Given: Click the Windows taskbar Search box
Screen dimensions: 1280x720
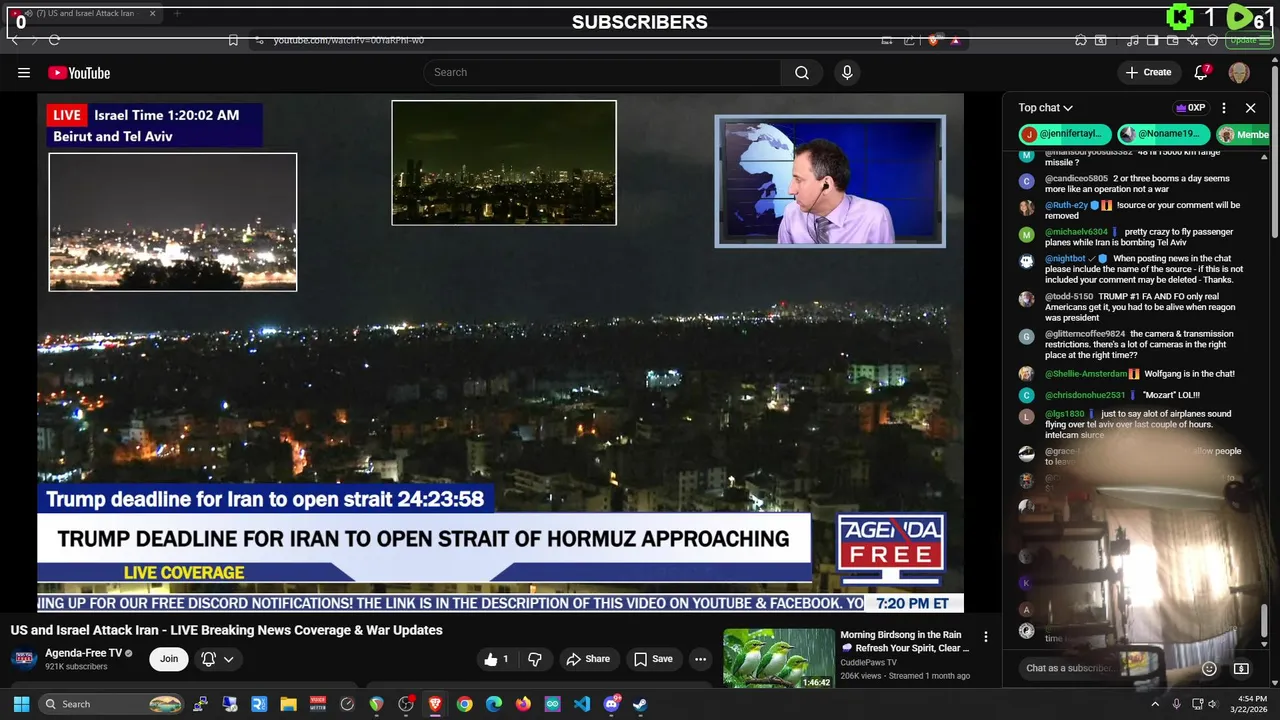Looking at the screenshot, I should [x=111, y=704].
